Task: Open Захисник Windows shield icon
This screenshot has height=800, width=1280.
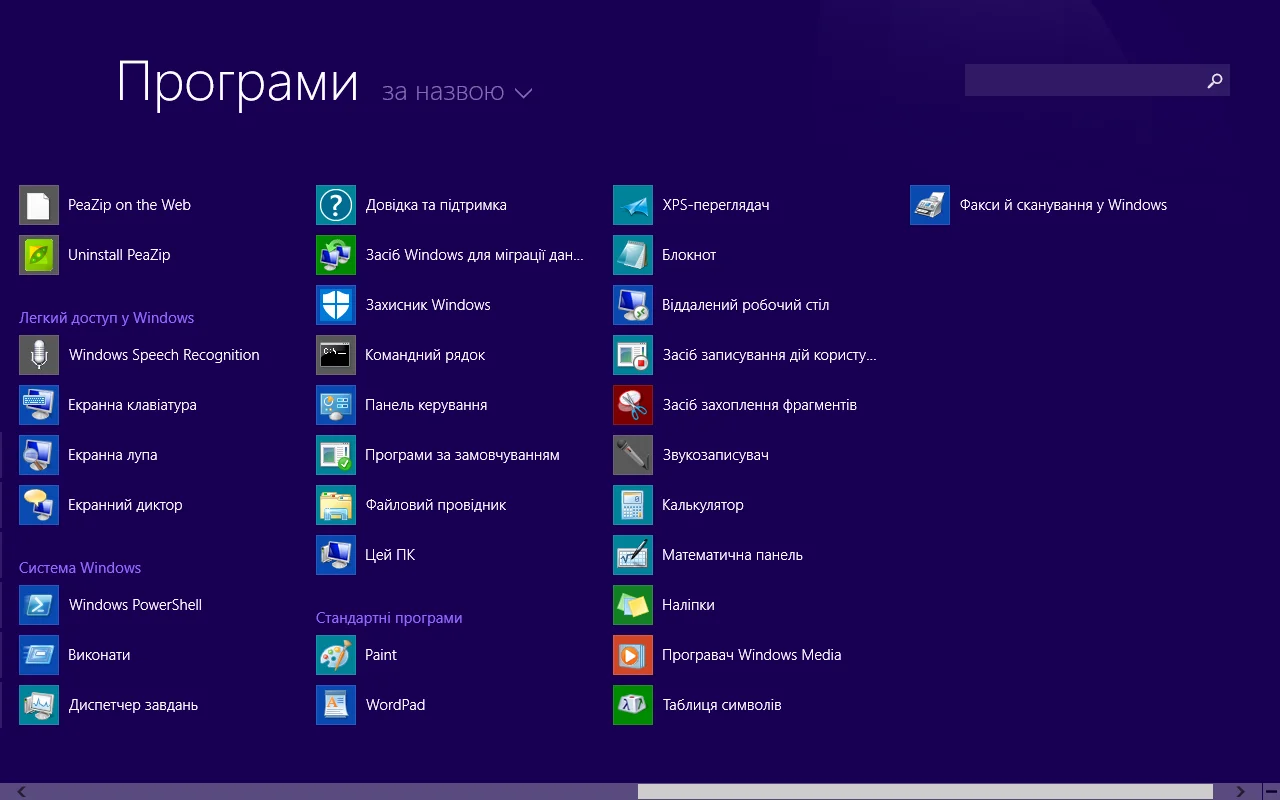Action: pyautogui.click(x=336, y=305)
